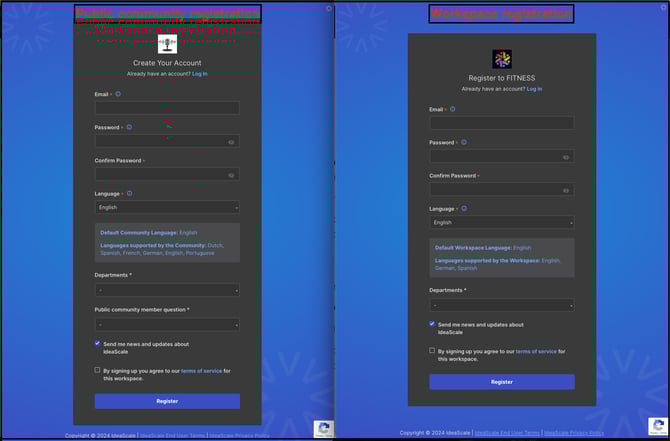670x441 pixels.
Task: Open Language dropdown on Create Your Account form
Action: coord(167,207)
